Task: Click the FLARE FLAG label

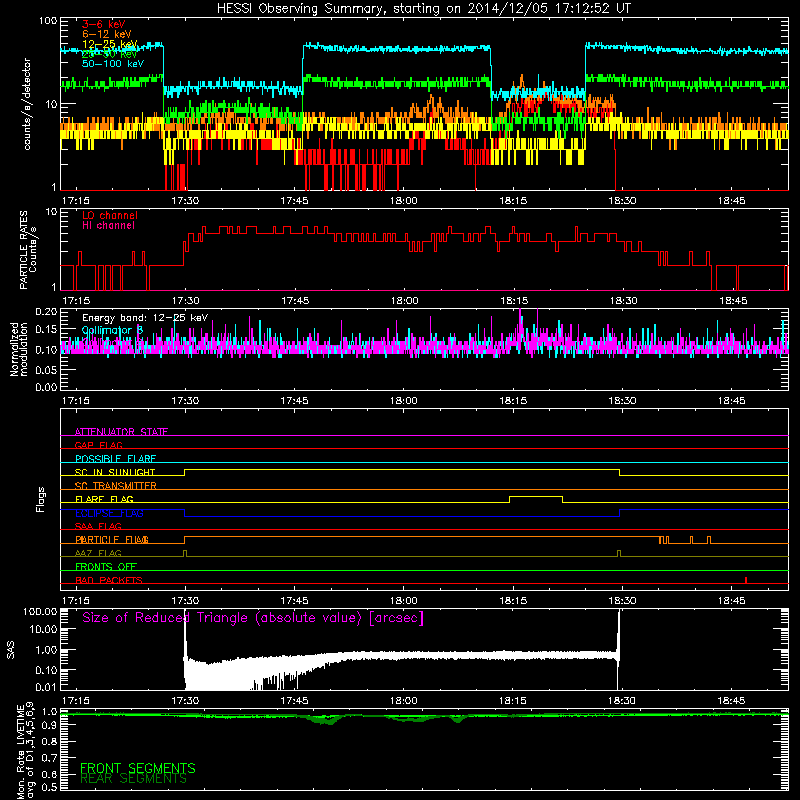Action: (104, 499)
